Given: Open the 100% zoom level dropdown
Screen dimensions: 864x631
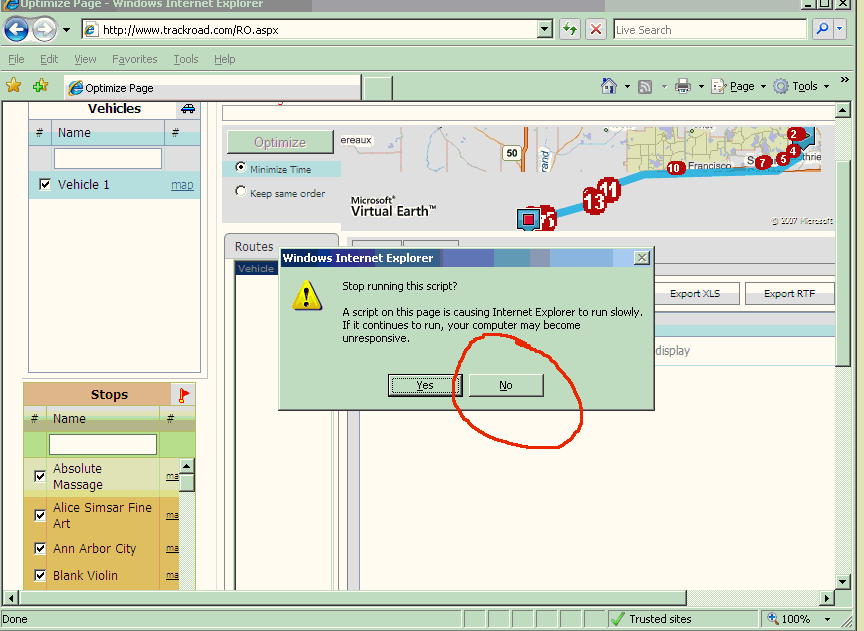Looking at the screenshot, I should (x=828, y=619).
